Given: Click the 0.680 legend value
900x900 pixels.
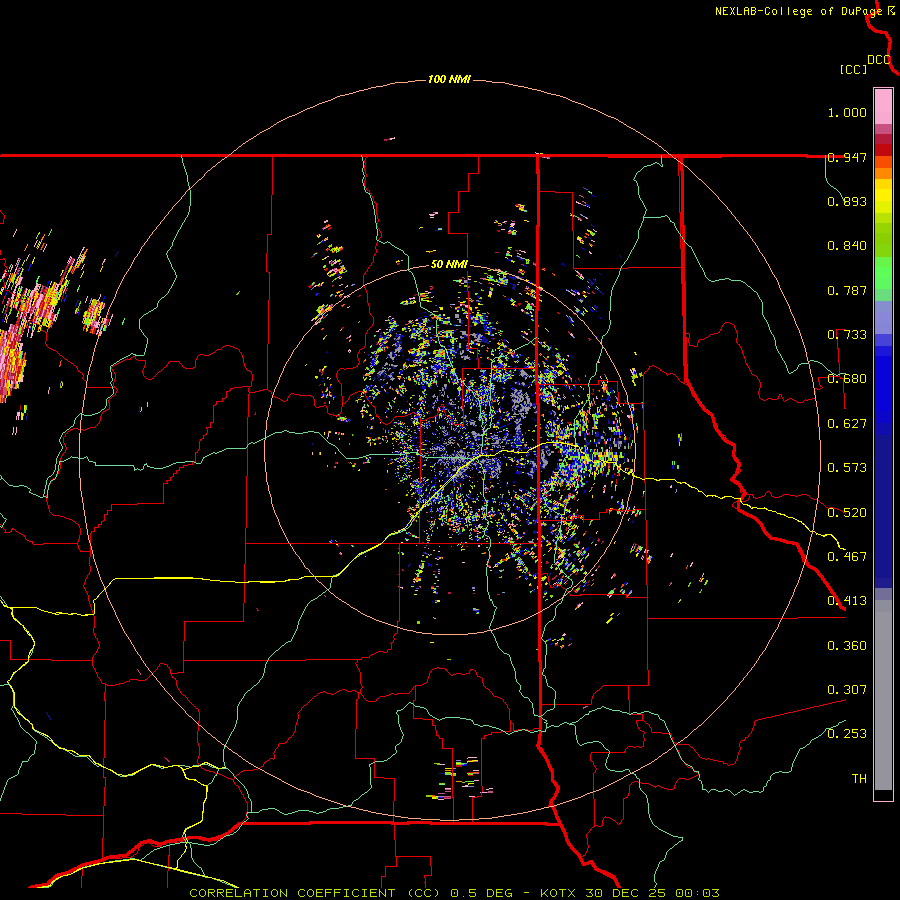Looking at the screenshot, I should click(847, 379).
